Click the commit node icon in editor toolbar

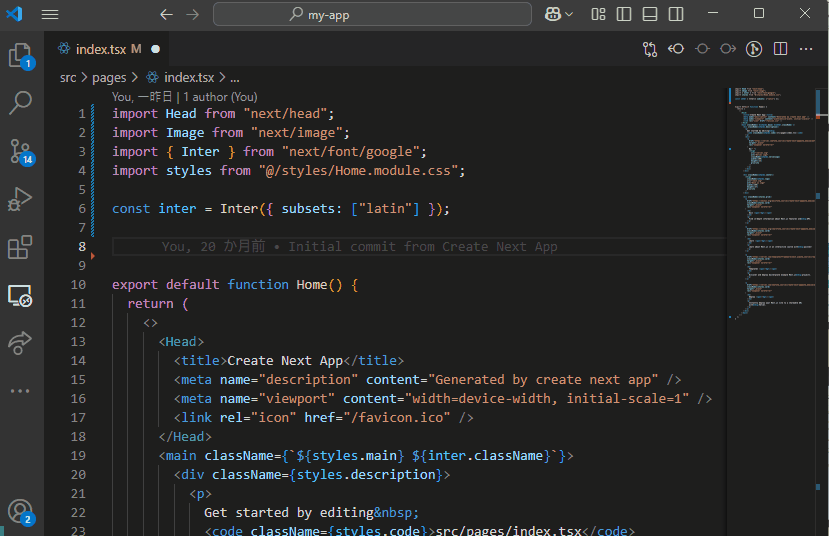pos(702,49)
